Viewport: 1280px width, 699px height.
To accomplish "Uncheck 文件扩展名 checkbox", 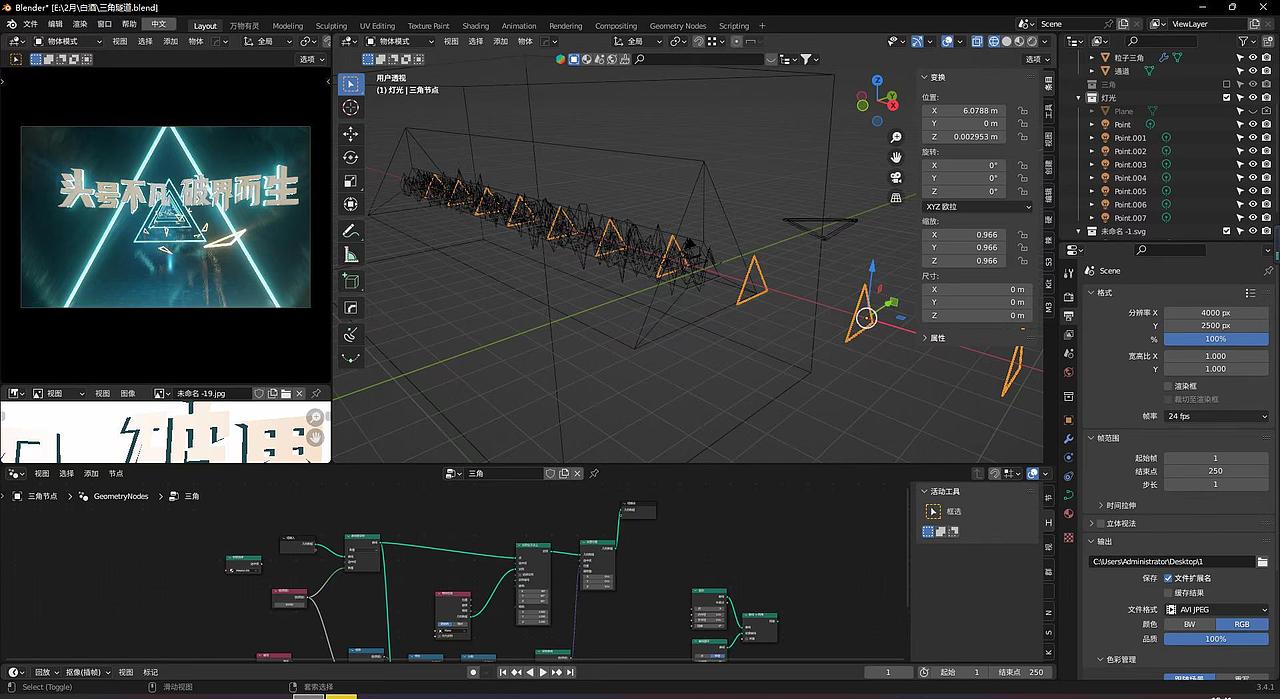I will 1168,578.
